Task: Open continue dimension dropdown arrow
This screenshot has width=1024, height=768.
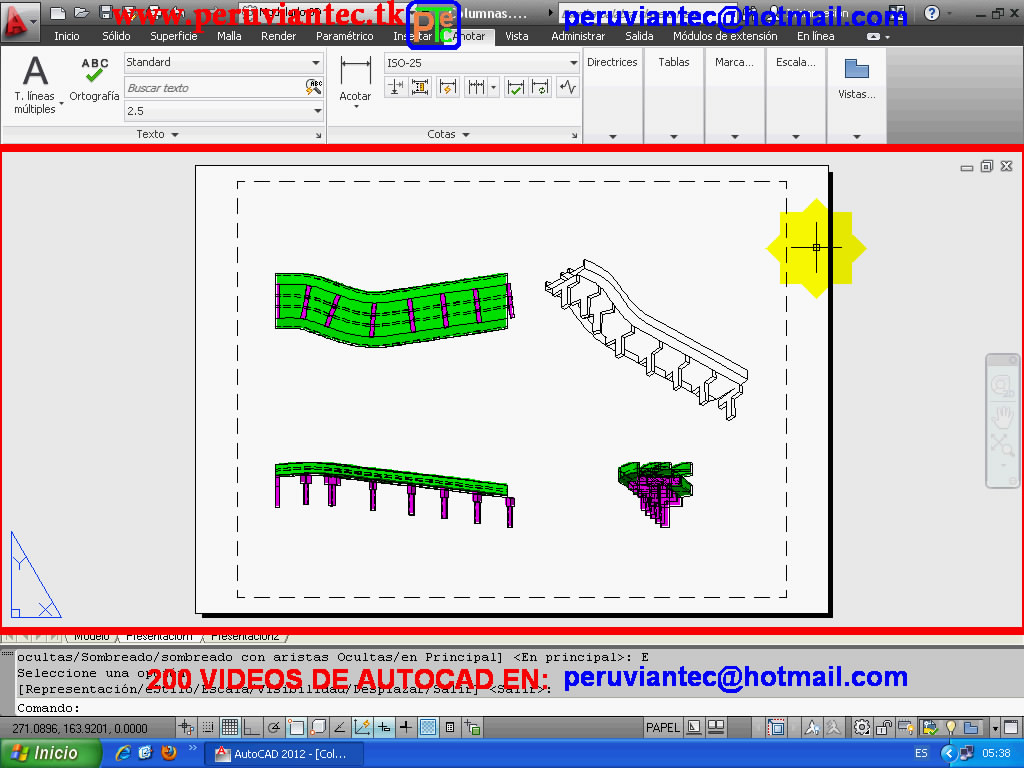Action: [494, 87]
